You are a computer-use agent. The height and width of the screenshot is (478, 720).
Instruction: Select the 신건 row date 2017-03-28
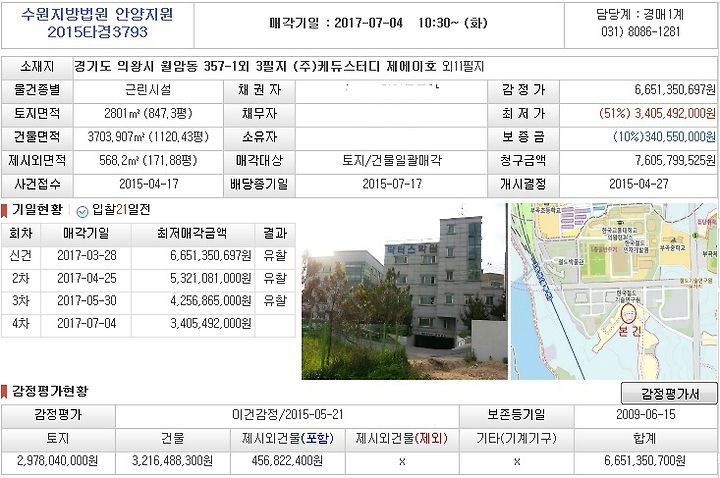pyautogui.click(x=86, y=255)
